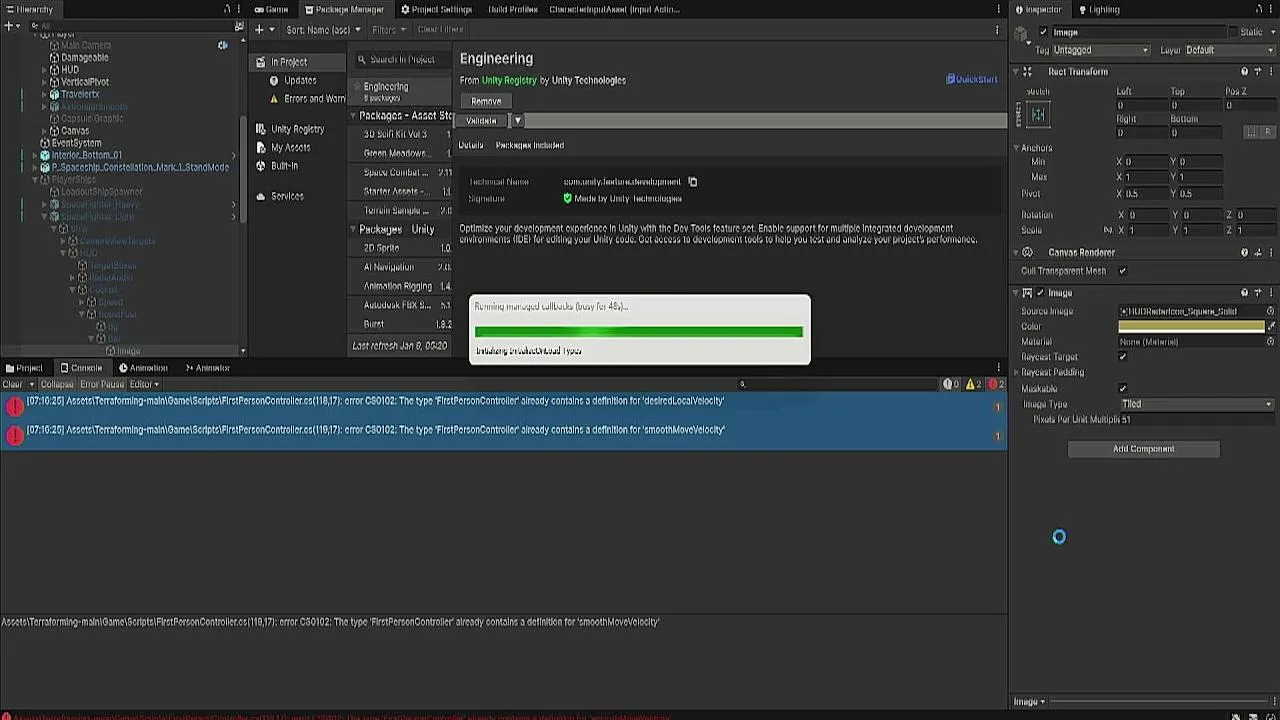Click the copy technical name icon
The width and height of the screenshot is (1280, 720).
pos(692,182)
